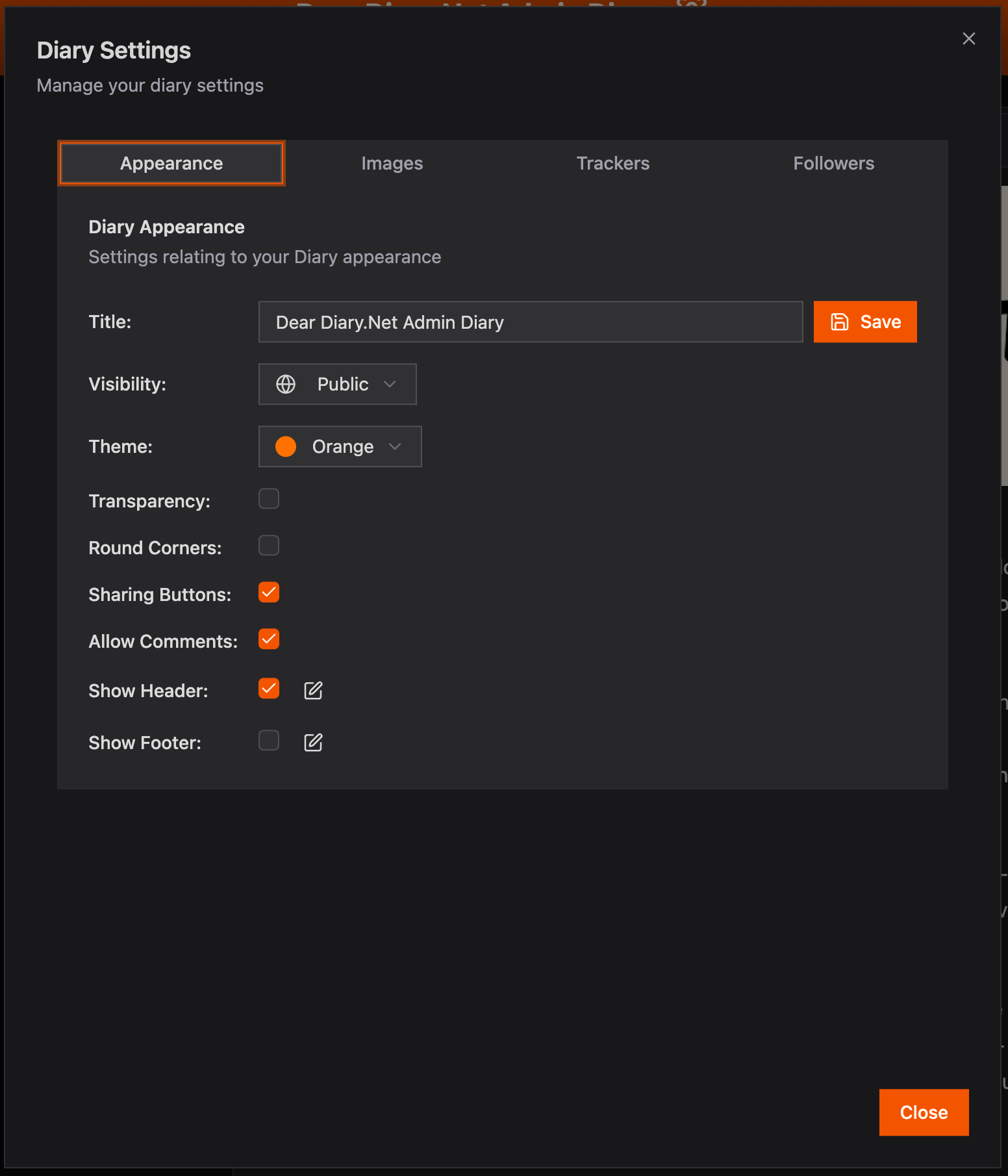The height and width of the screenshot is (1176, 1008).
Task: Expand the Theme dropdown chevron
Action: coord(395,446)
